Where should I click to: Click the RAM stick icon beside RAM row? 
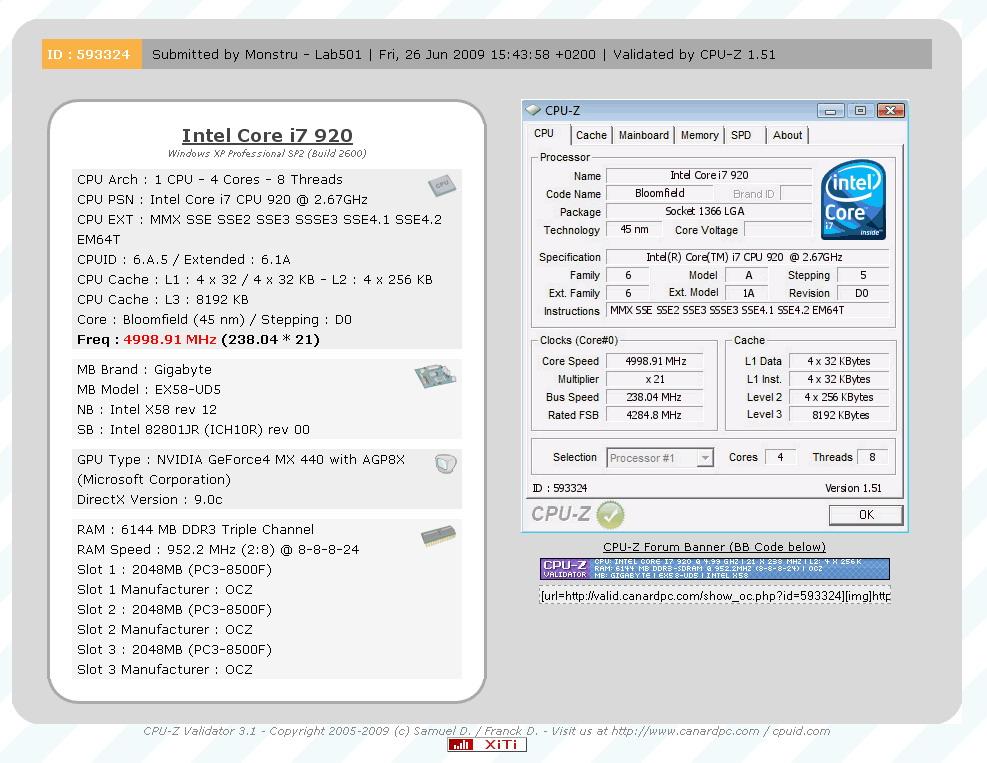(438, 536)
